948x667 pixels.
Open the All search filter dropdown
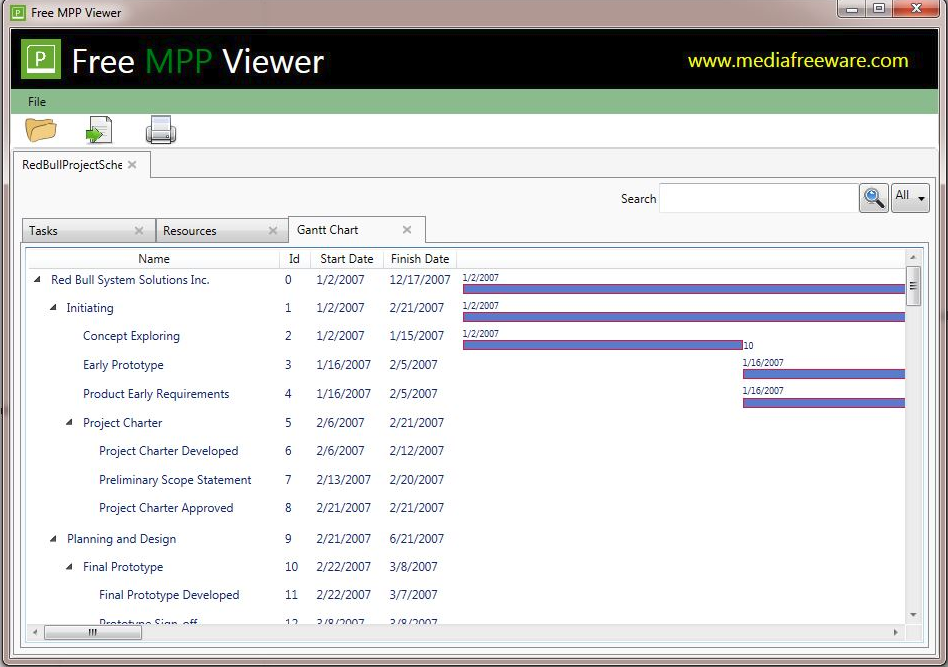click(911, 198)
